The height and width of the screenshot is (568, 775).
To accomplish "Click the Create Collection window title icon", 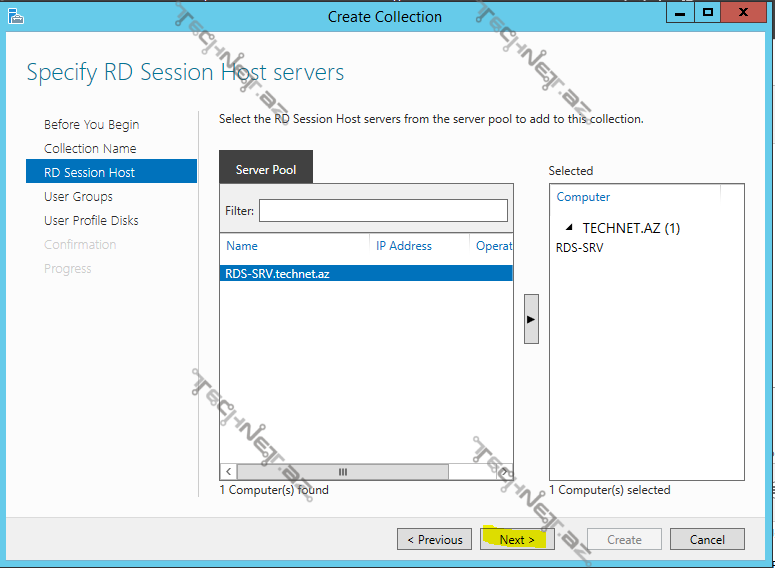I will [x=14, y=16].
